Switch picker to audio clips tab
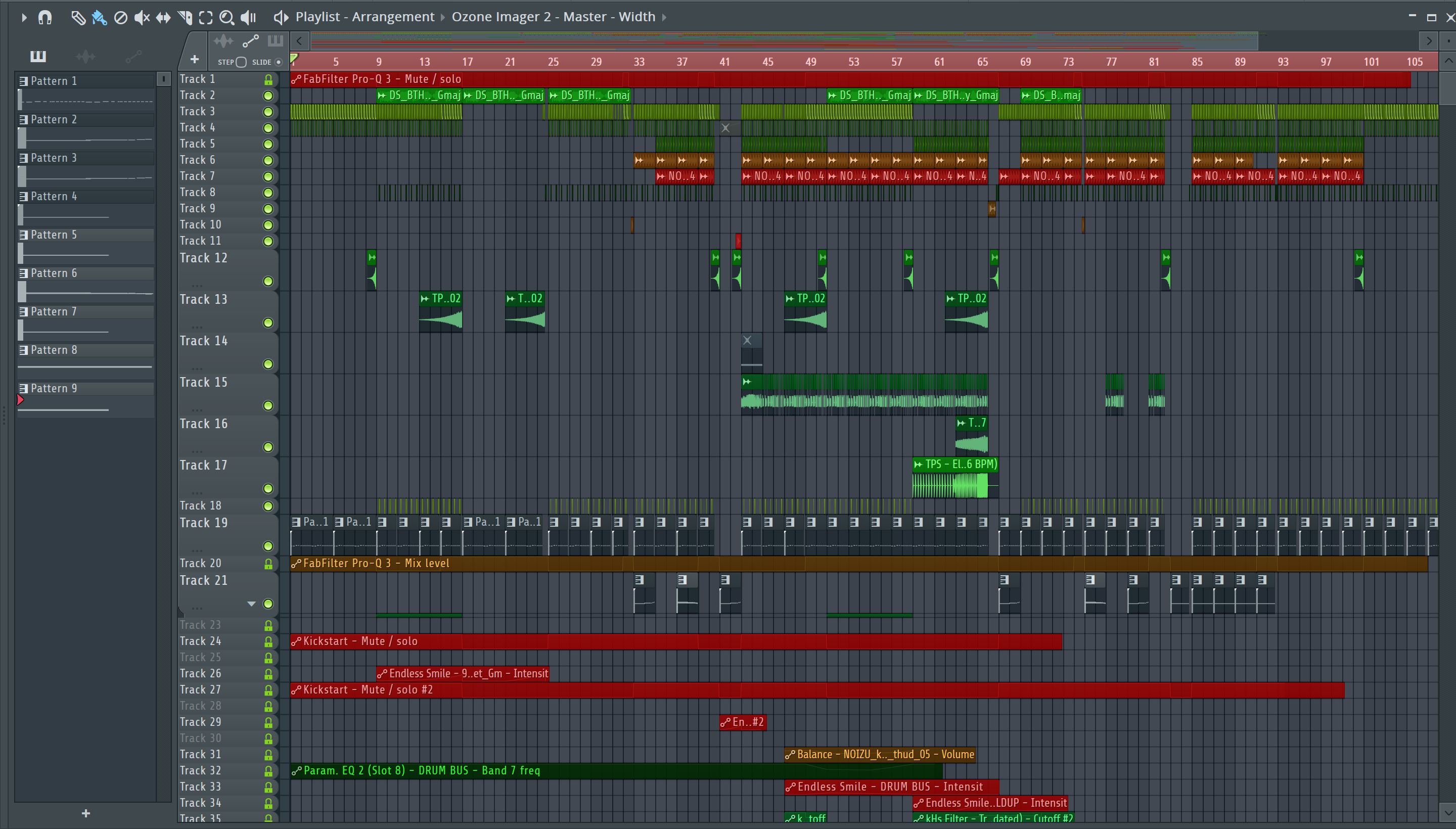 tap(85, 56)
